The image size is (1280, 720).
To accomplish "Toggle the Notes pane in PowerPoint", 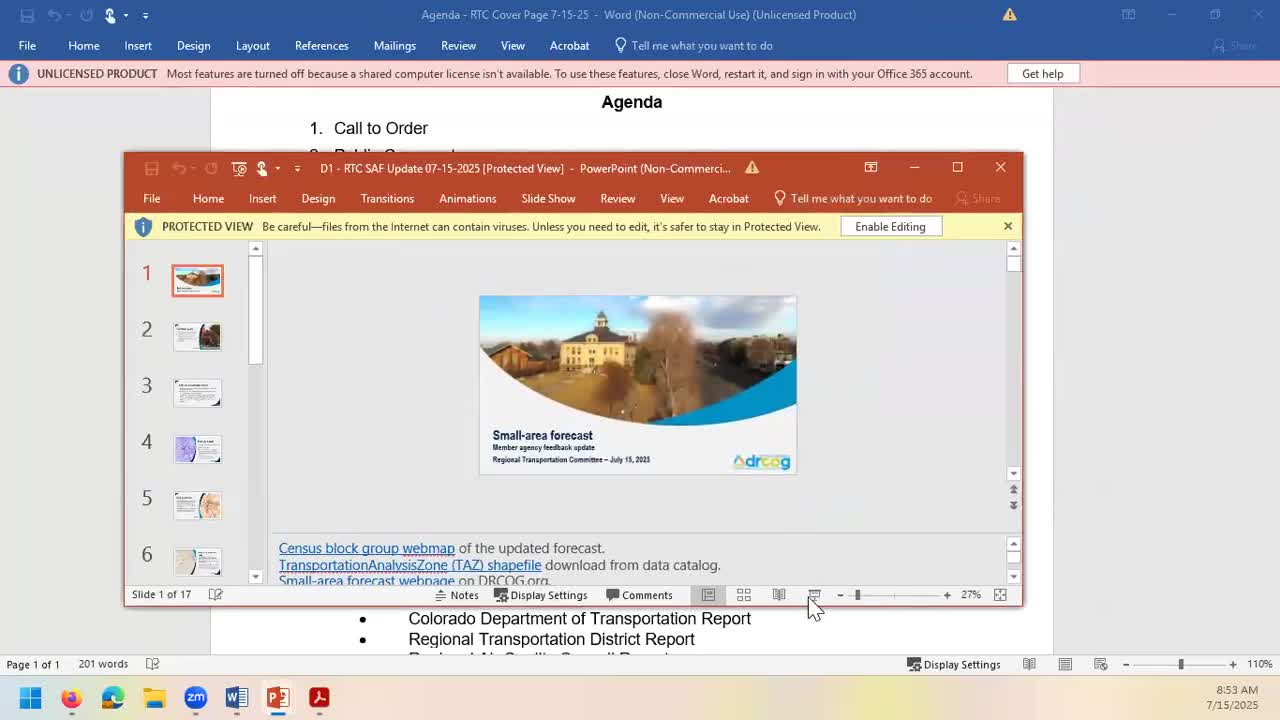I will [456, 595].
